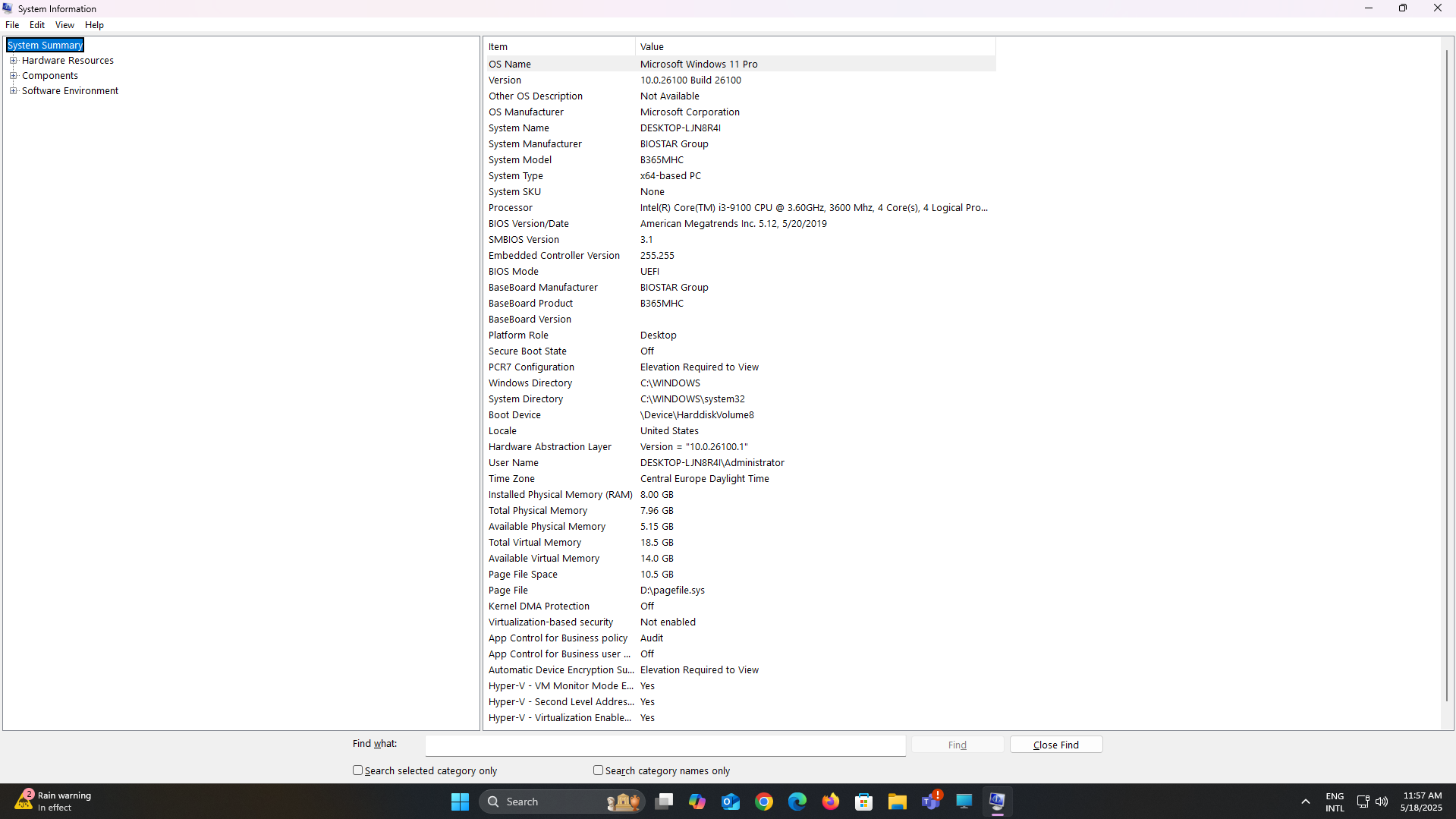This screenshot has width=1456, height=819.
Task: Open the Rain warning weather widget
Action: pos(53,802)
